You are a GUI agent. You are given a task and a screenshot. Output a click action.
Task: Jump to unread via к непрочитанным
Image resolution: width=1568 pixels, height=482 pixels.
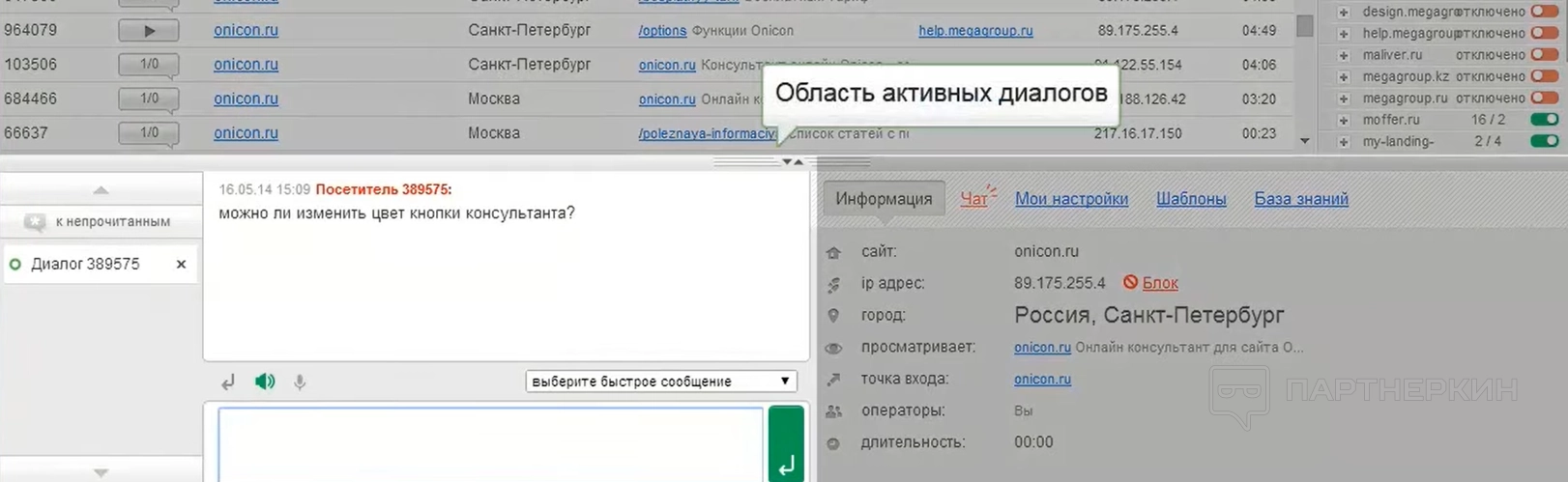point(102,221)
